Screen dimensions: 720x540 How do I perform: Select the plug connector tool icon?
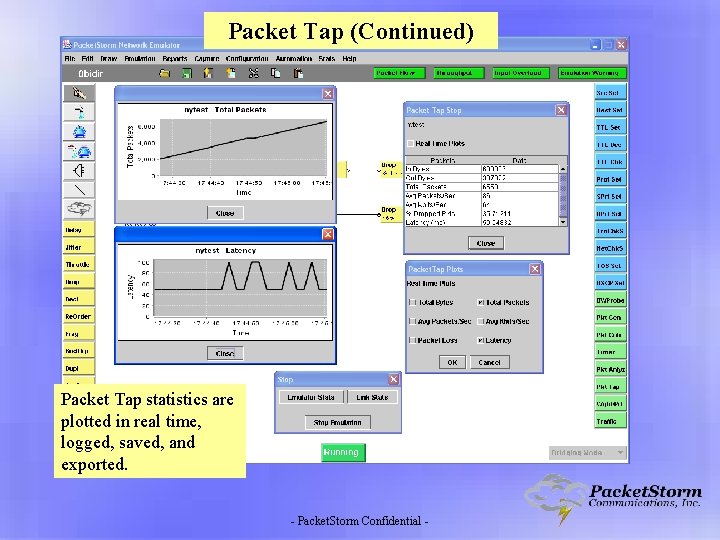point(79,170)
